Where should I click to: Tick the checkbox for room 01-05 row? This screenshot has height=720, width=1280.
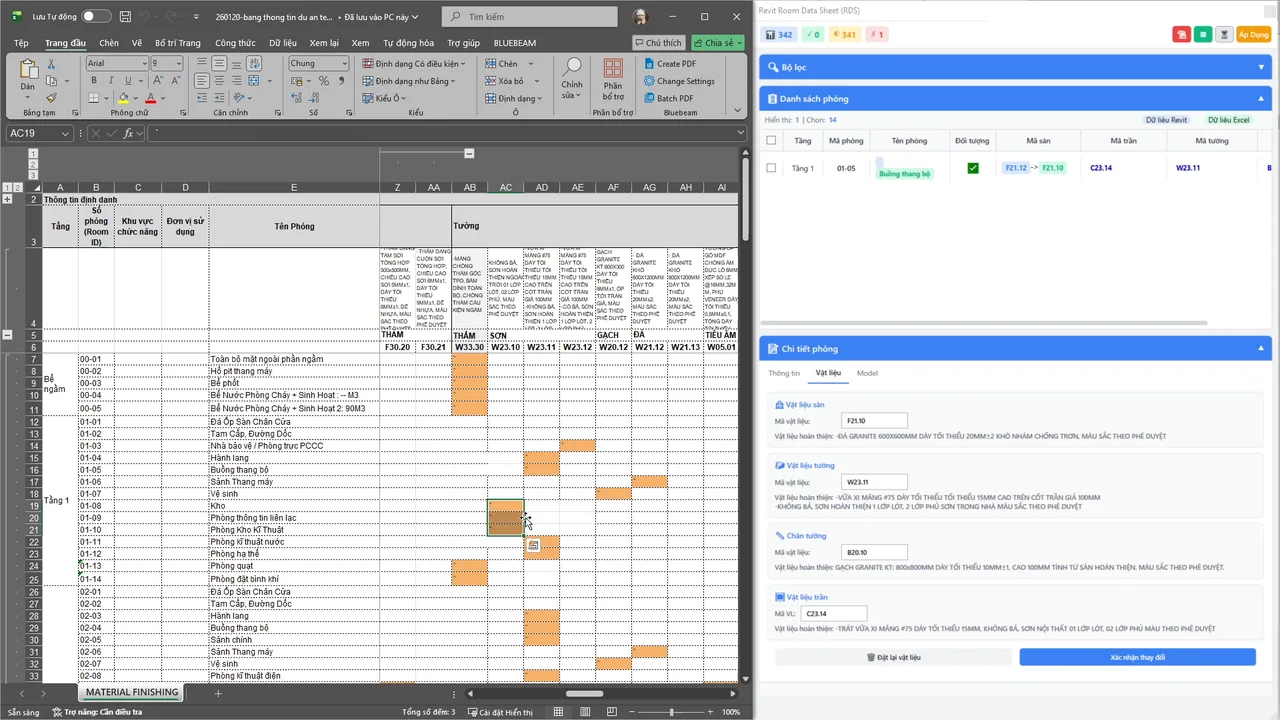tap(771, 168)
